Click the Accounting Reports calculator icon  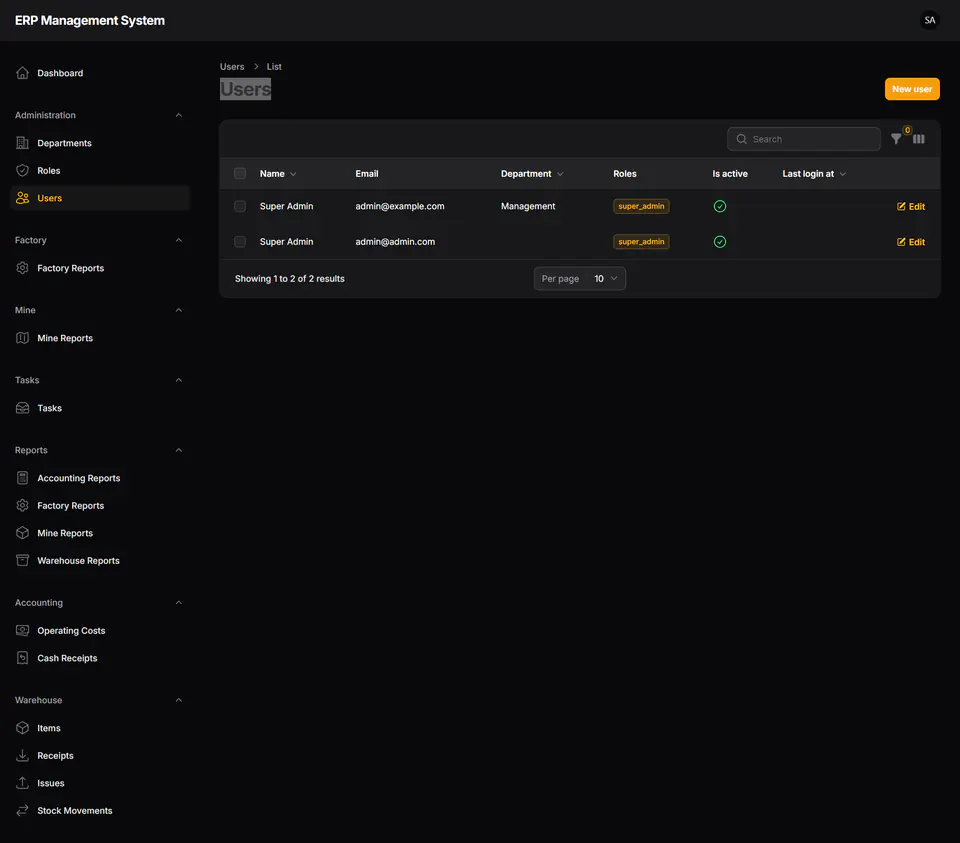point(23,478)
